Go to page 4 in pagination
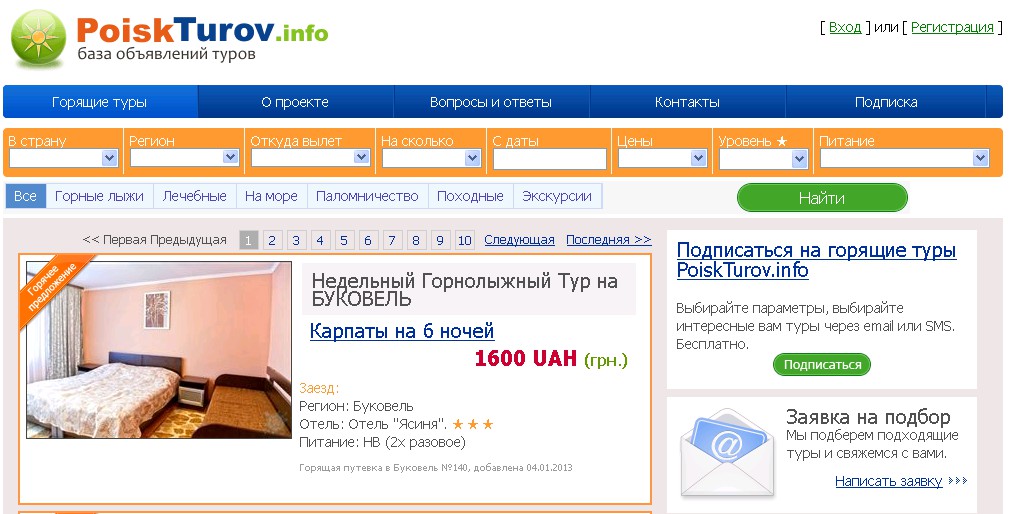1009x514 pixels. (320, 241)
